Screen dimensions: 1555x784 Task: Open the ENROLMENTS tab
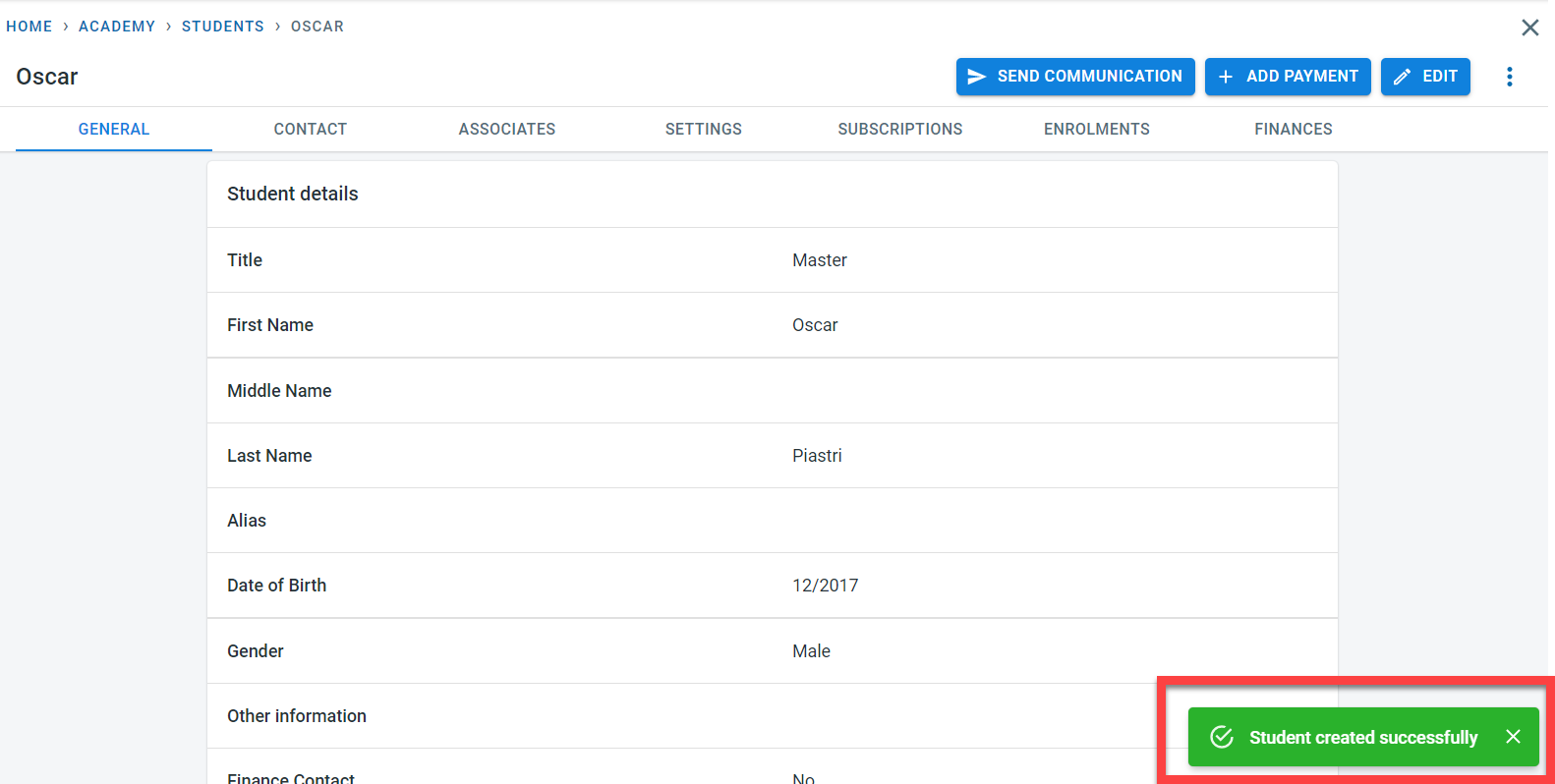tap(1097, 129)
